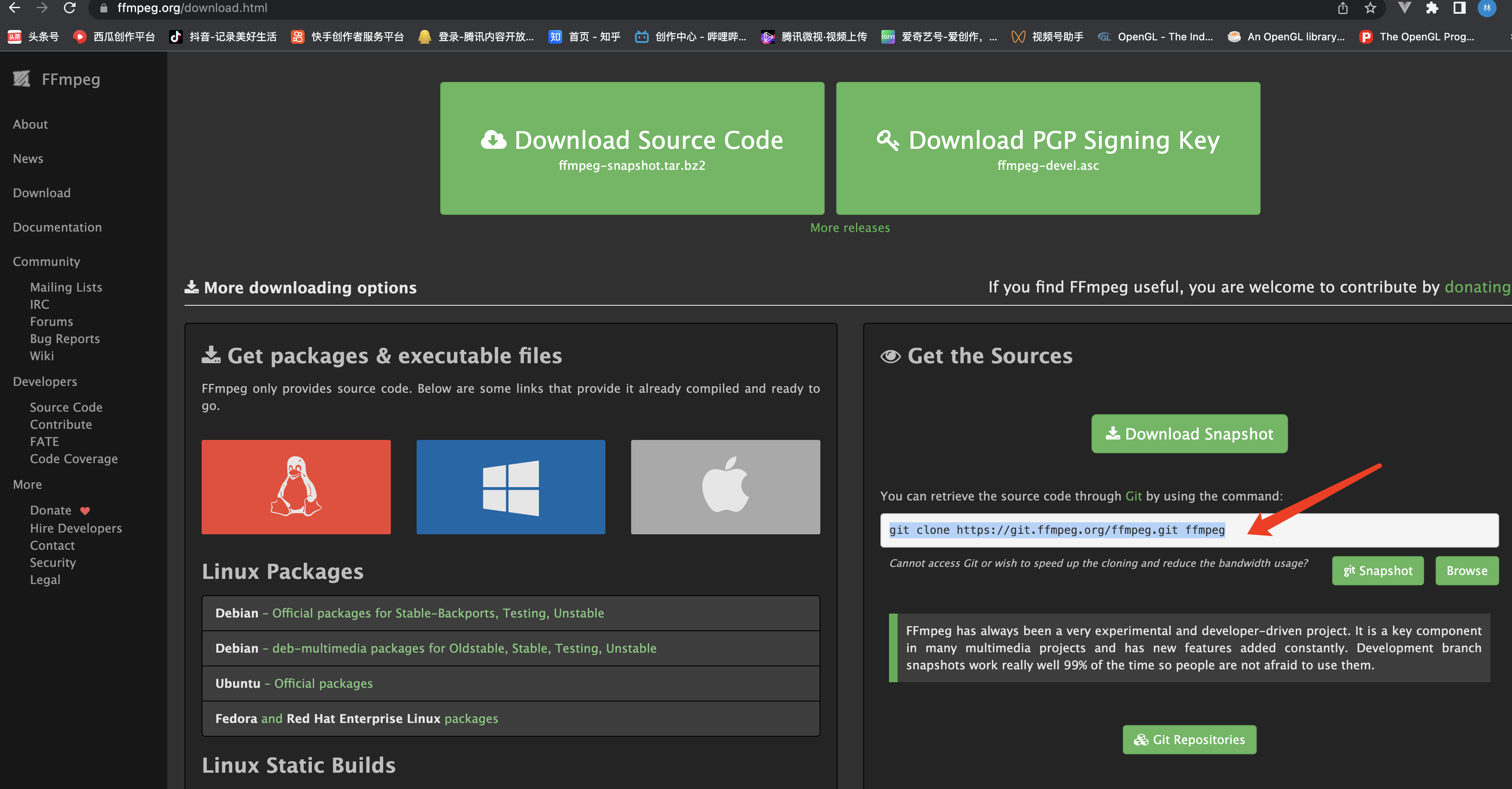This screenshot has height=789, width=1512.
Task: Open the Legal sidebar link
Action: coord(45,580)
